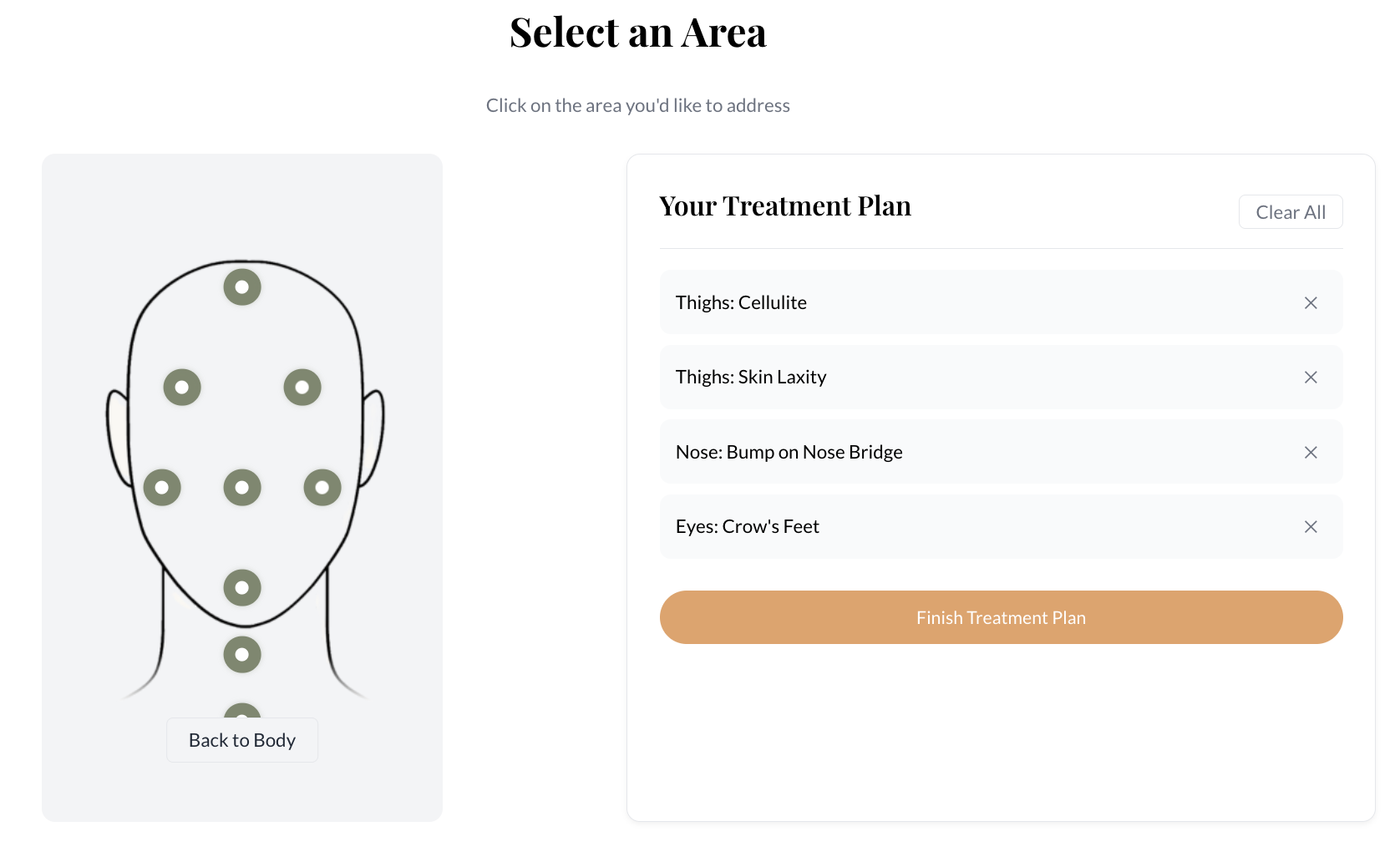Click the Thighs: Skin Laxity row
This screenshot has width=1400, height=852.
(1001, 377)
